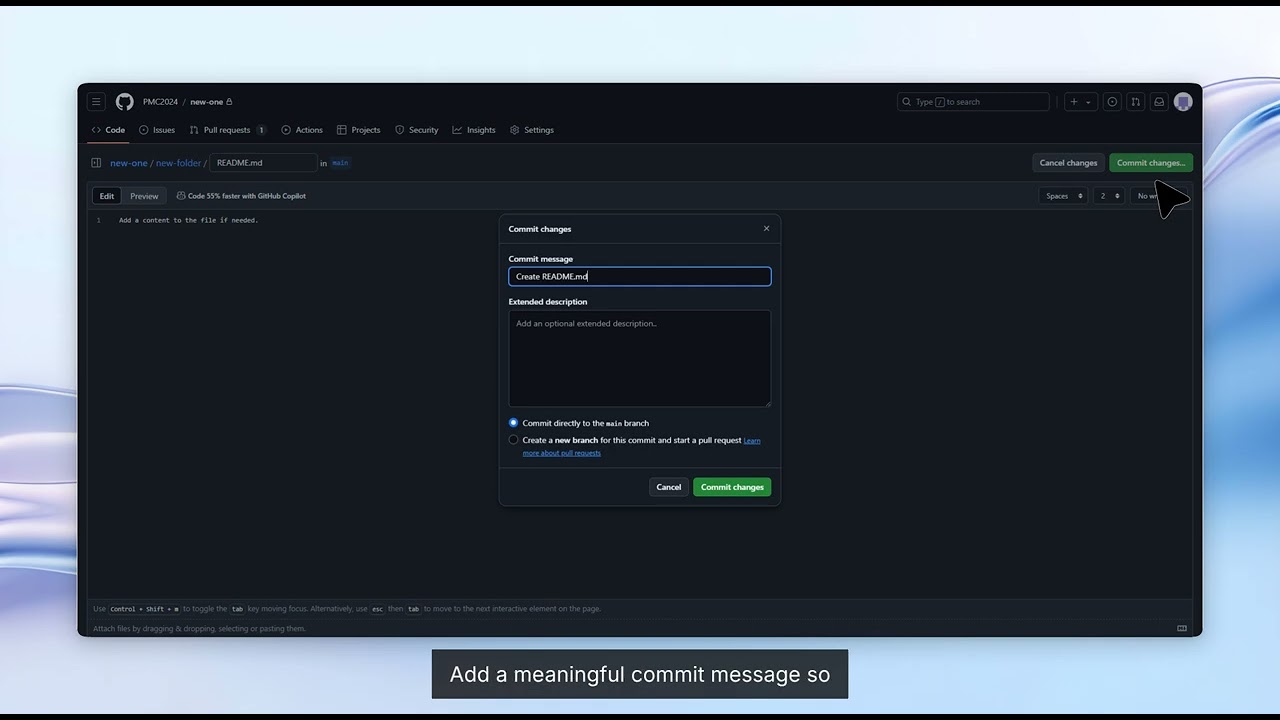Click editor line one text
This screenshot has height=720, width=1280.
coord(188,220)
